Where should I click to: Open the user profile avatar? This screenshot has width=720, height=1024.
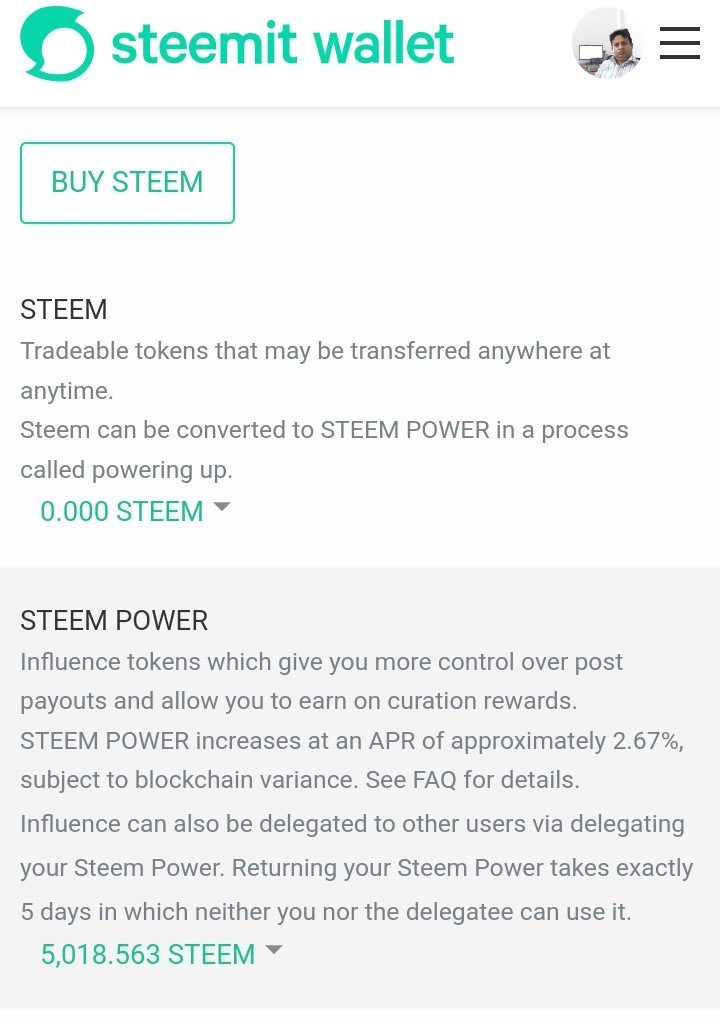coord(607,44)
